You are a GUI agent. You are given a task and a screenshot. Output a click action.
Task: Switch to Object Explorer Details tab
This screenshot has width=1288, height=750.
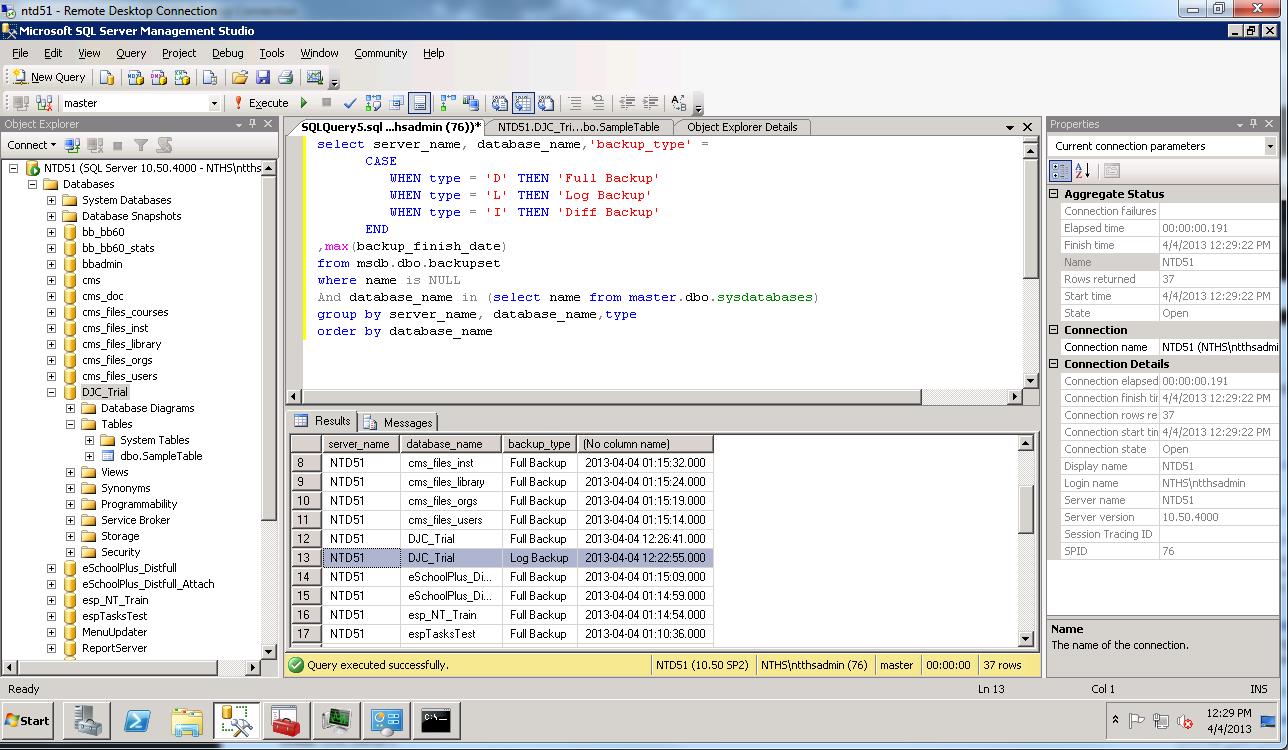[741, 127]
